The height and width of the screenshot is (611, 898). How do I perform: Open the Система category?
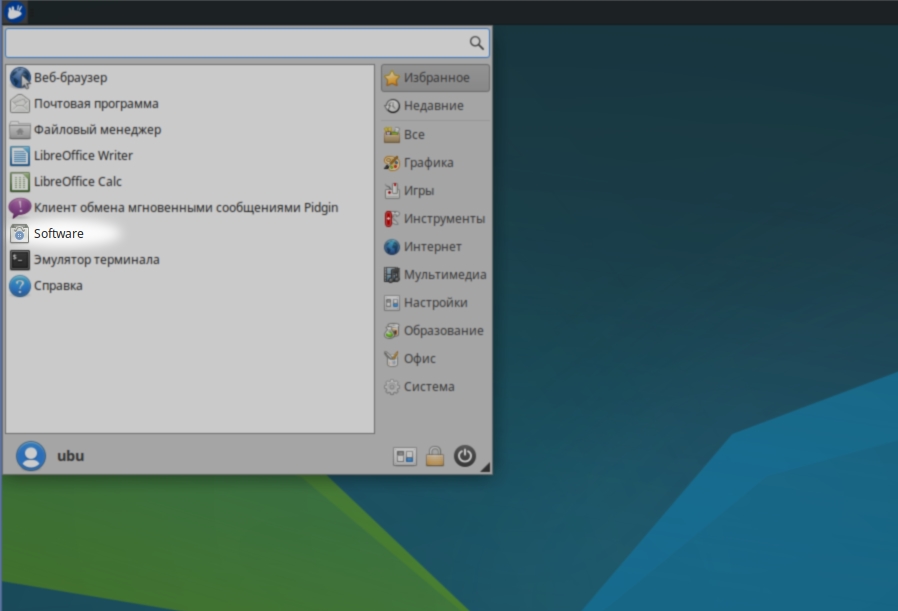tap(435, 387)
